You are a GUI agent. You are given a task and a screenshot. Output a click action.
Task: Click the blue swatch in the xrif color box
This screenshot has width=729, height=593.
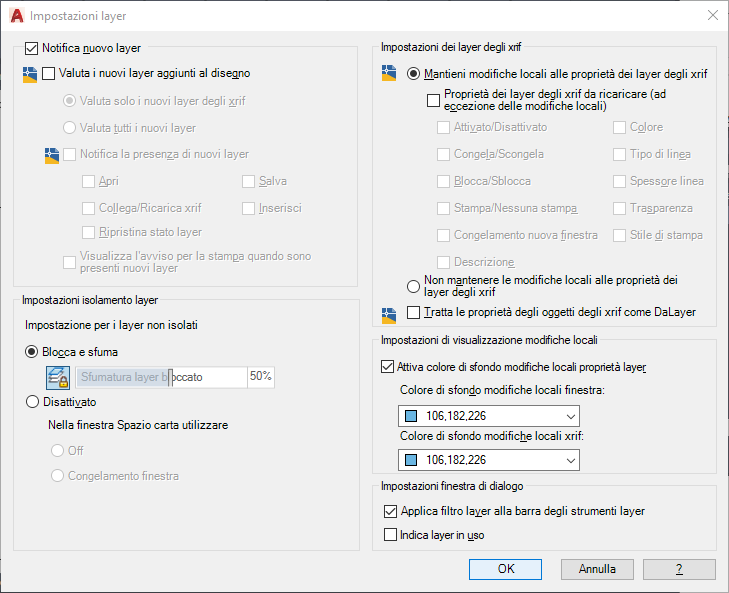pos(411,460)
